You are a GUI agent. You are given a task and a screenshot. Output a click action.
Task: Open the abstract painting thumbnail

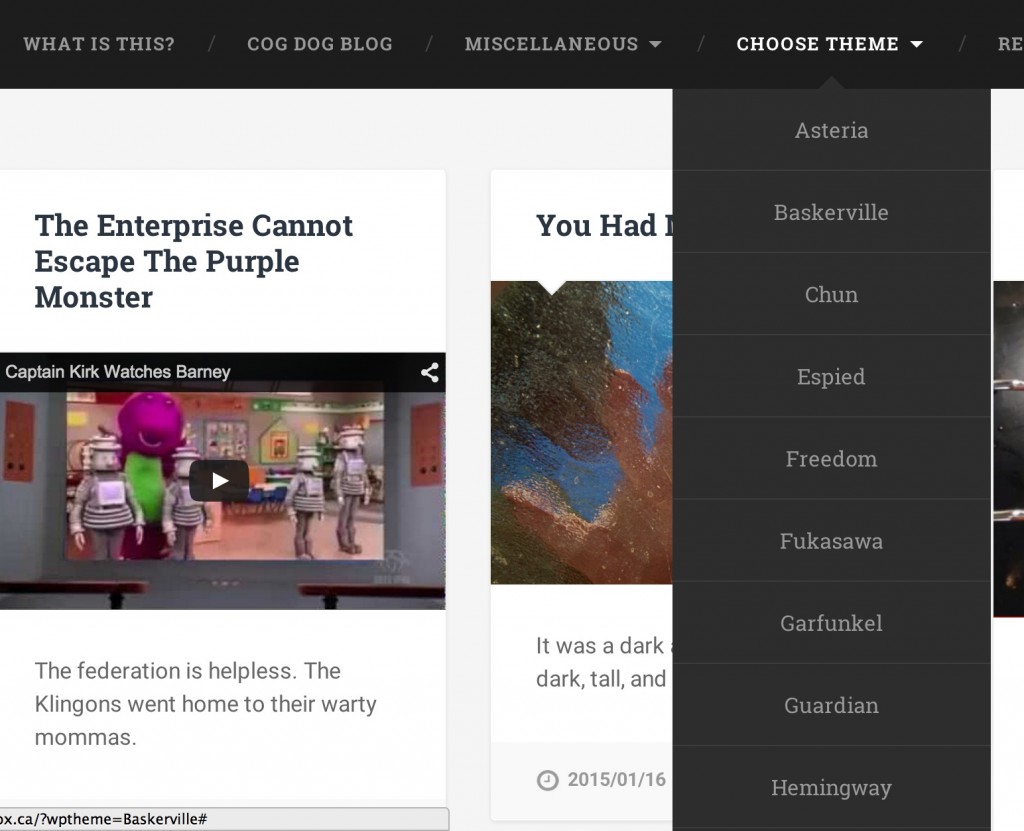pos(581,432)
